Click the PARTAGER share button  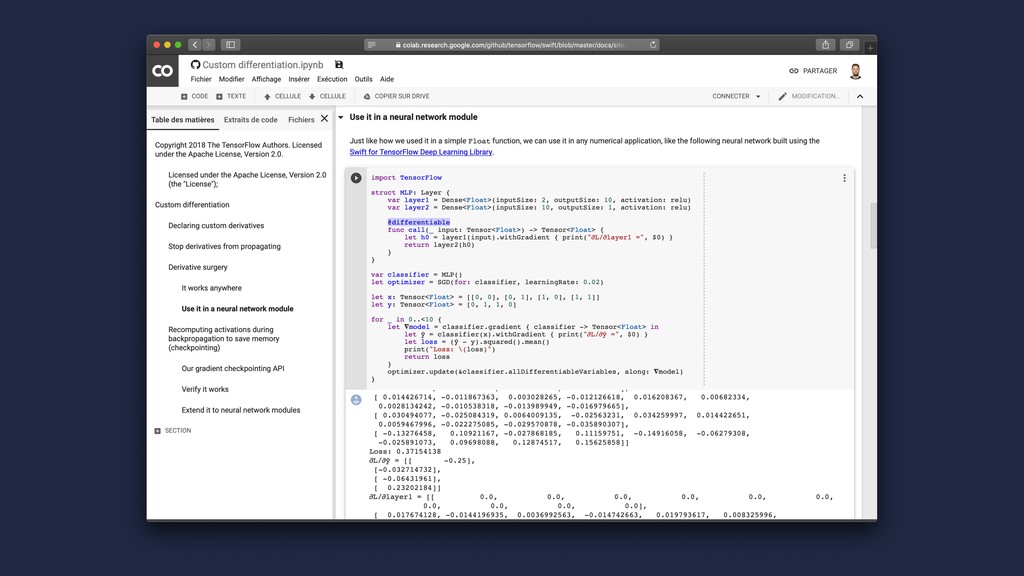tap(813, 71)
